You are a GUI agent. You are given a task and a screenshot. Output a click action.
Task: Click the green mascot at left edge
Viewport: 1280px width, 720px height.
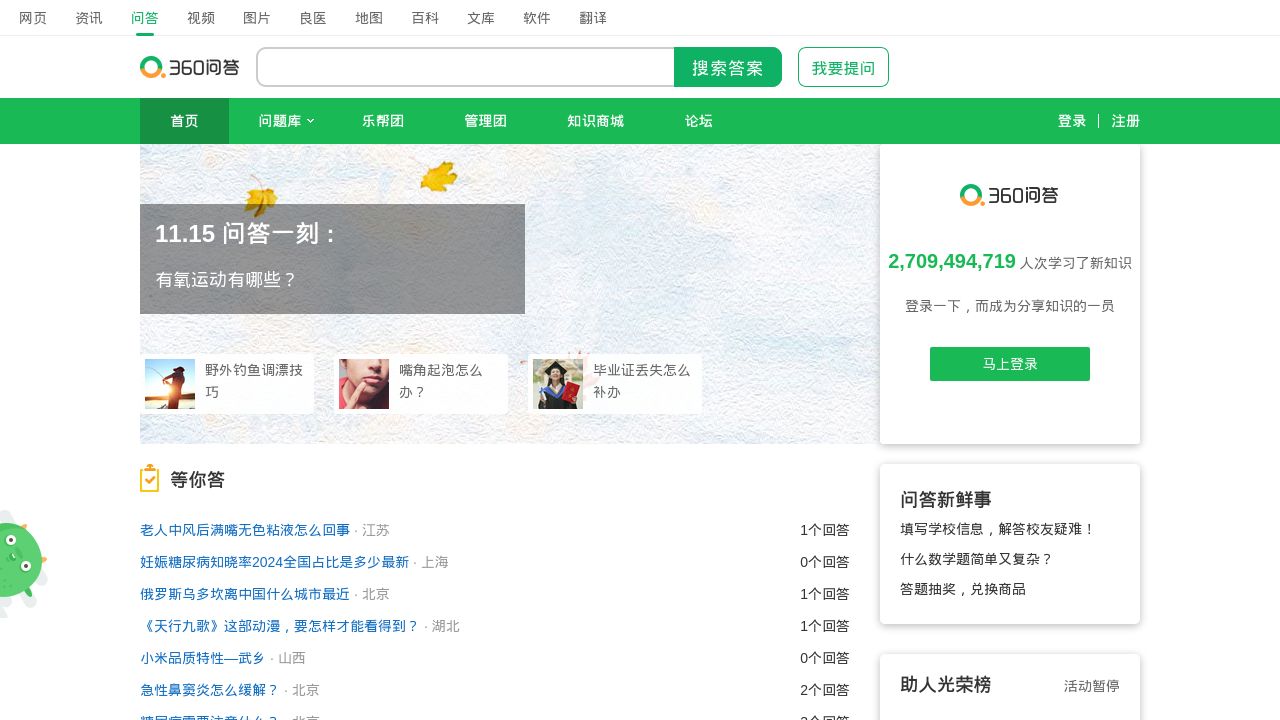22,562
